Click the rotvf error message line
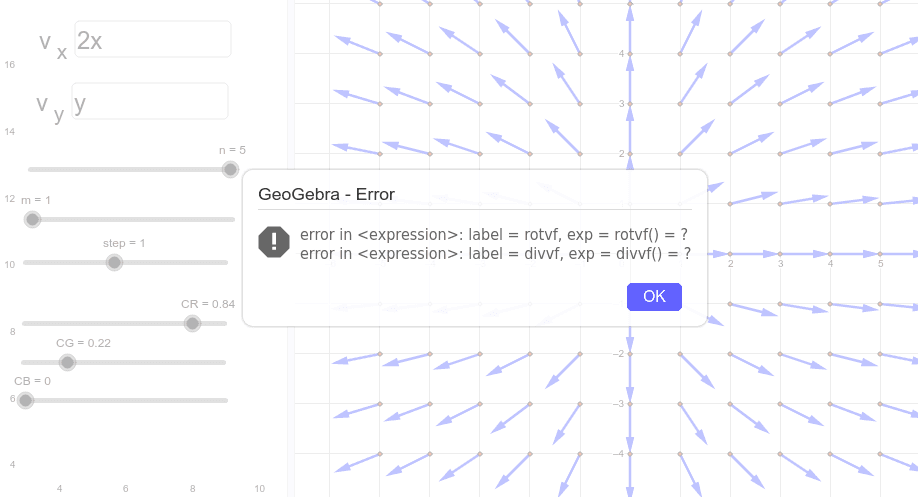 click(493, 235)
